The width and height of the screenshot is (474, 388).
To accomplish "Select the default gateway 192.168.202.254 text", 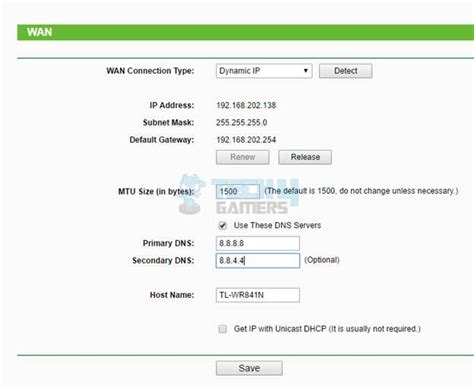I will (x=246, y=140).
